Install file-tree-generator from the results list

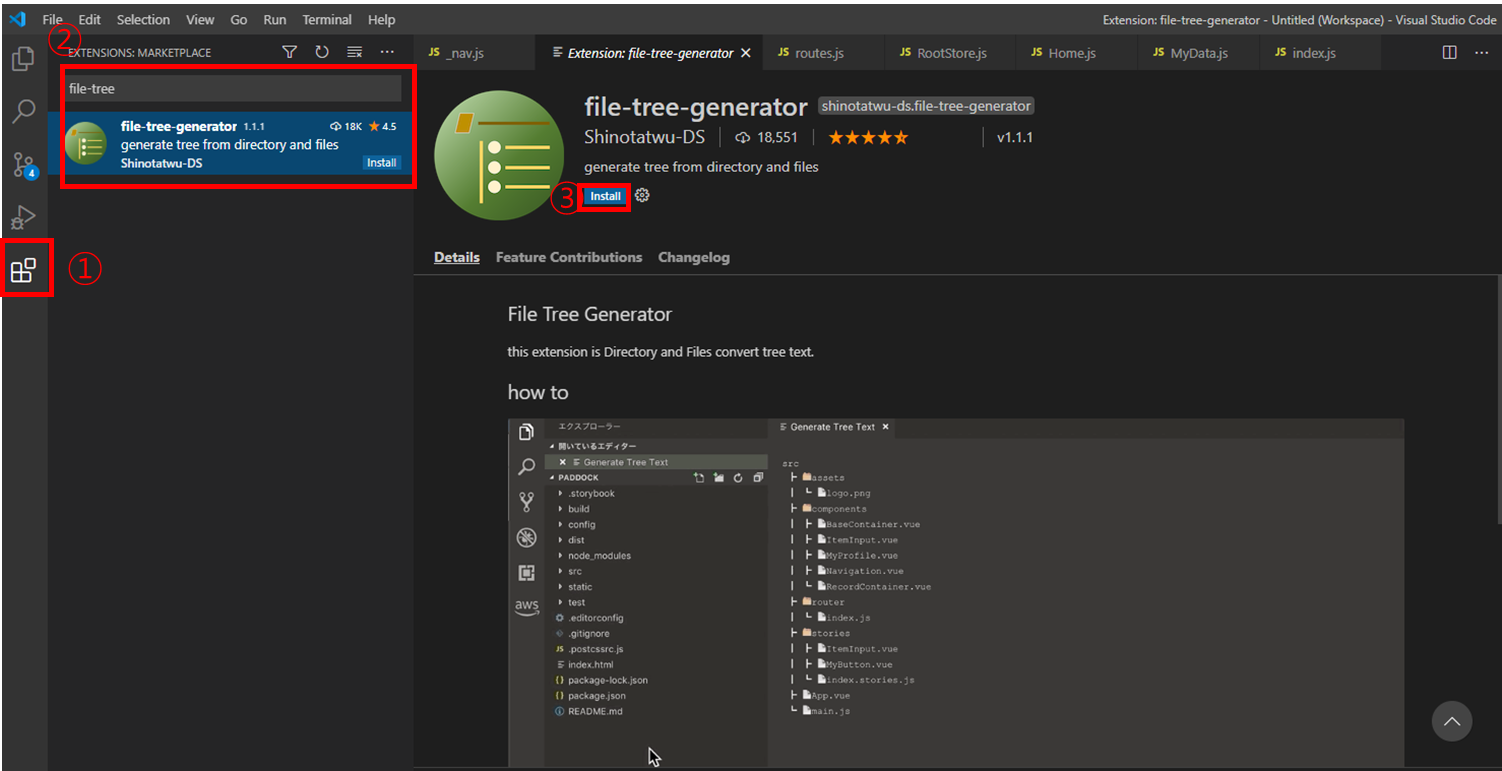tap(381, 162)
